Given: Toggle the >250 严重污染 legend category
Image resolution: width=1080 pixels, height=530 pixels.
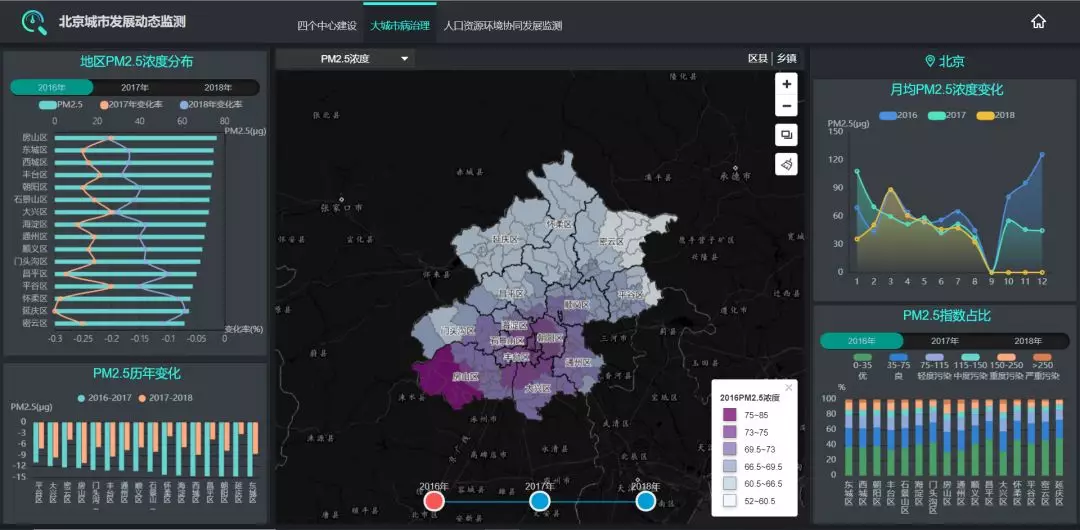Looking at the screenshot, I should [x=1042, y=365].
